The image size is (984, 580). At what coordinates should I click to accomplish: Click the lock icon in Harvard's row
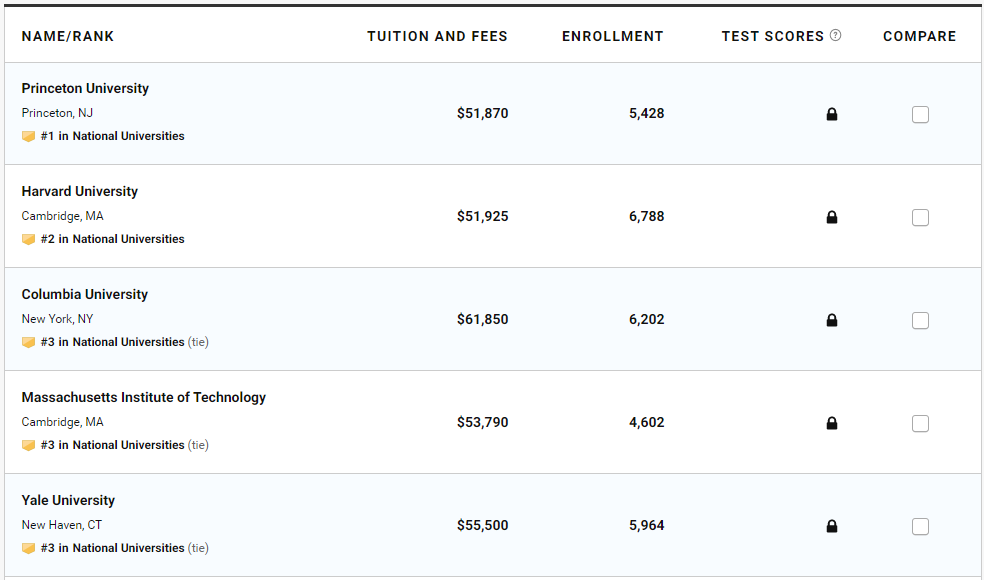click(x=832, y=218)
